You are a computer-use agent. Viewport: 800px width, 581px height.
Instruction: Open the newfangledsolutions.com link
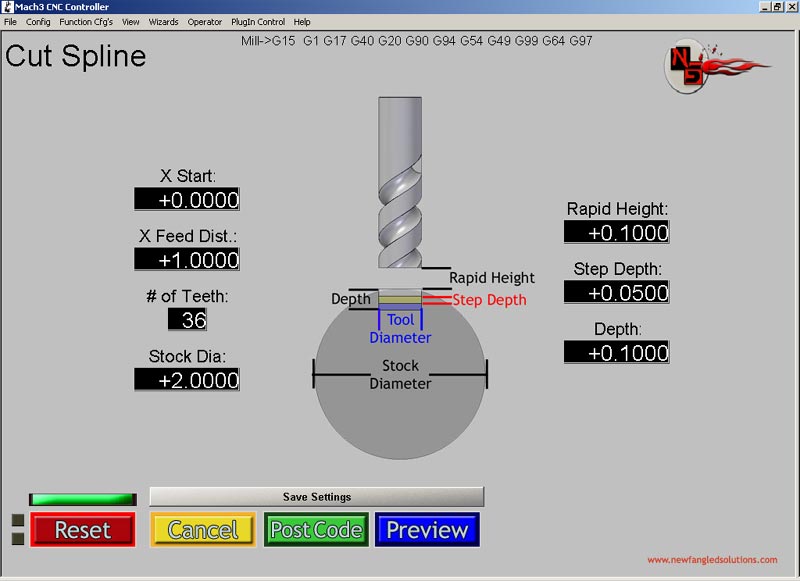tap(712, 560)
